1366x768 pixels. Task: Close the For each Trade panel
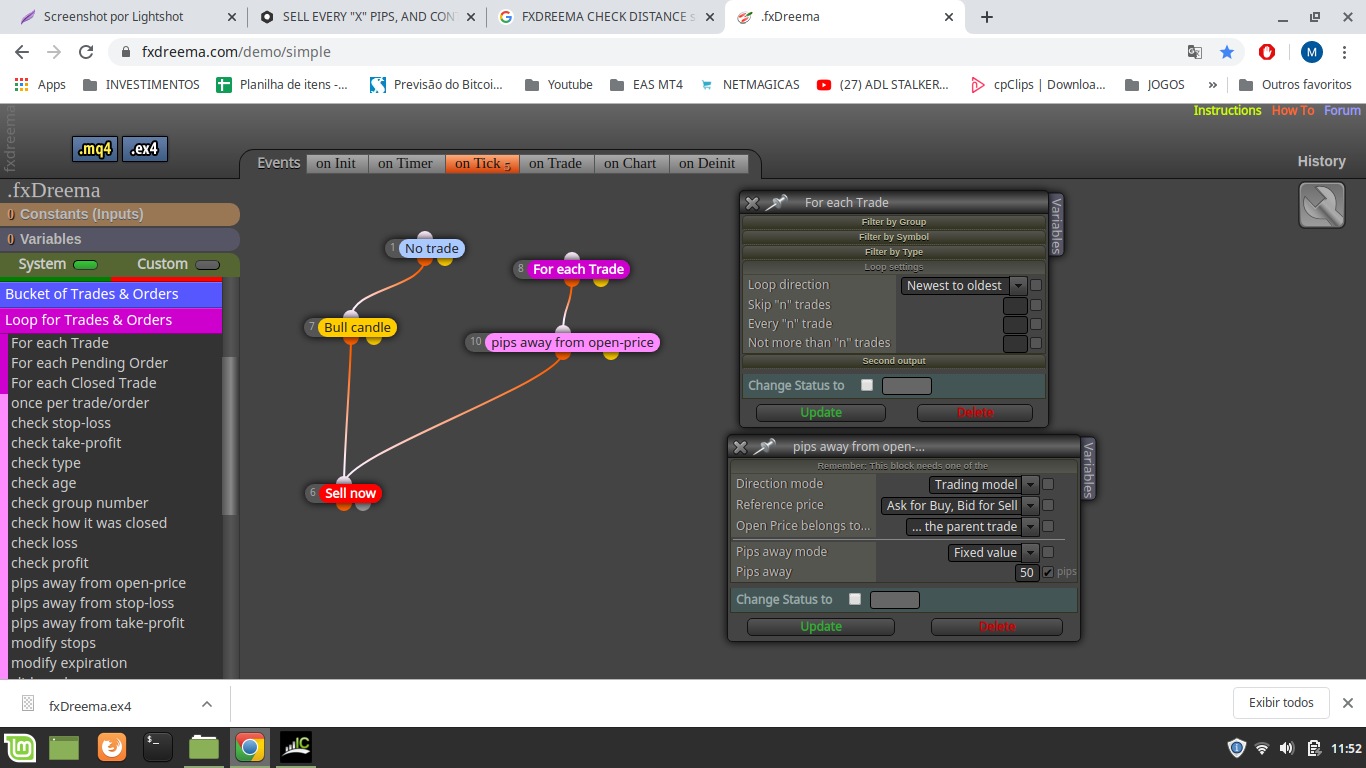[752, 203]
